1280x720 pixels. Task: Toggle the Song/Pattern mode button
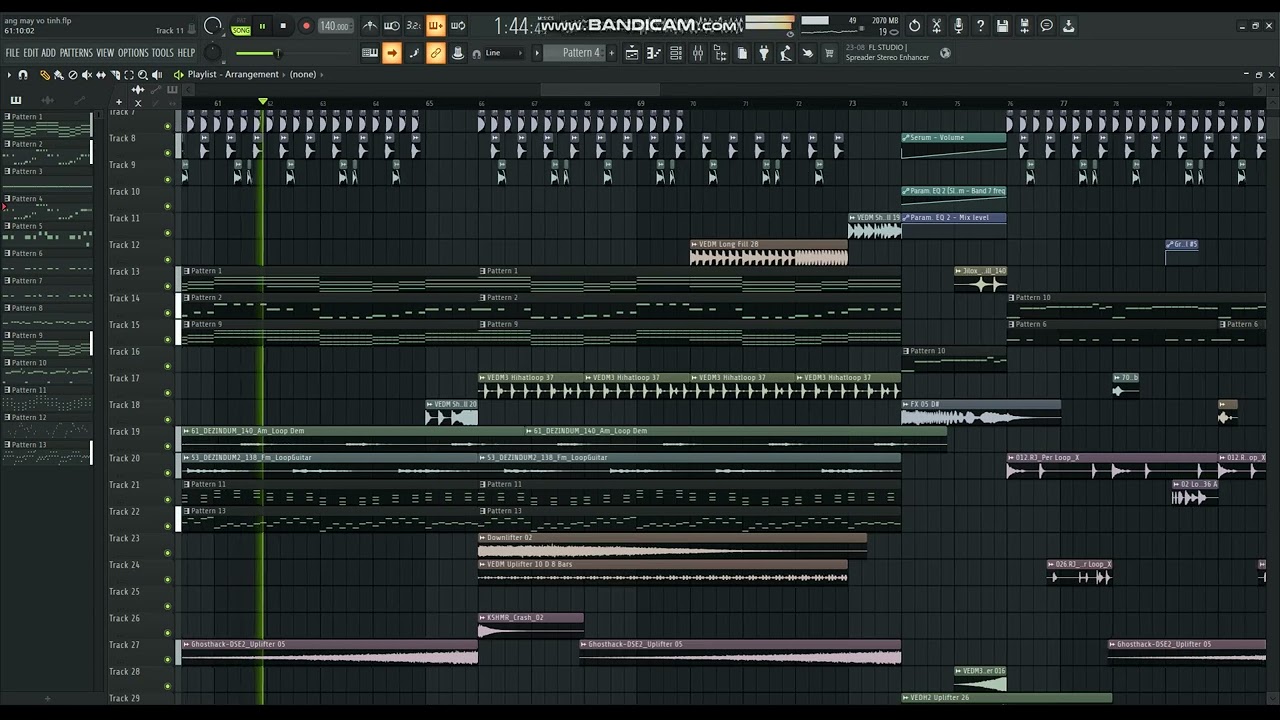(x=241, y=27)
